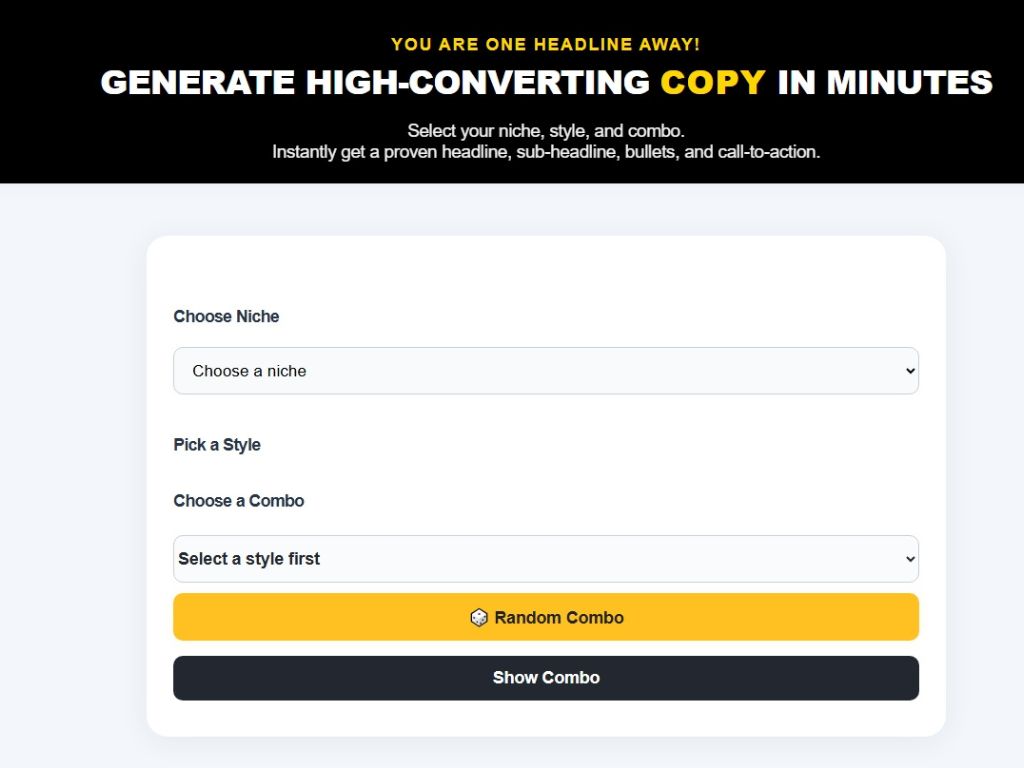Open the Select a style first dropdown

pyautogui.click(x=546, y=559)
